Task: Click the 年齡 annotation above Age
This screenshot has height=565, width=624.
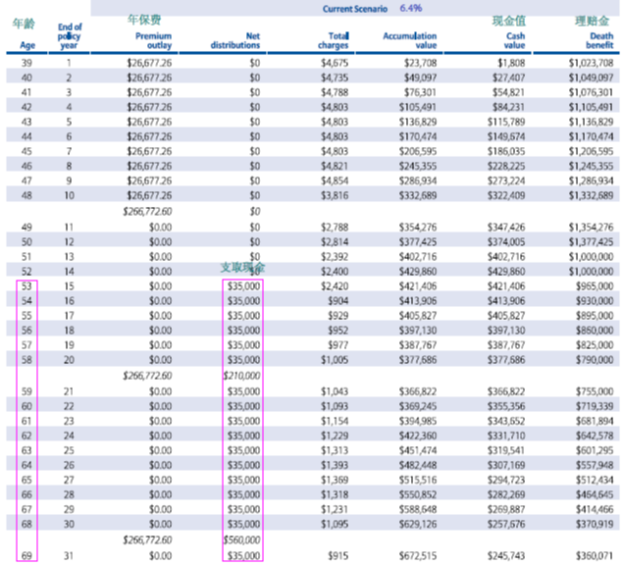Action: point(23,24)
